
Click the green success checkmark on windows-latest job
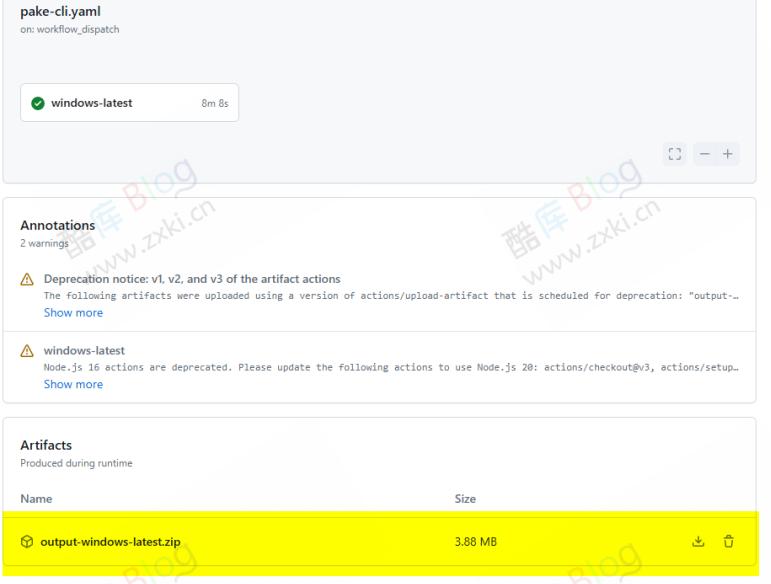click(x=38, y=103)
